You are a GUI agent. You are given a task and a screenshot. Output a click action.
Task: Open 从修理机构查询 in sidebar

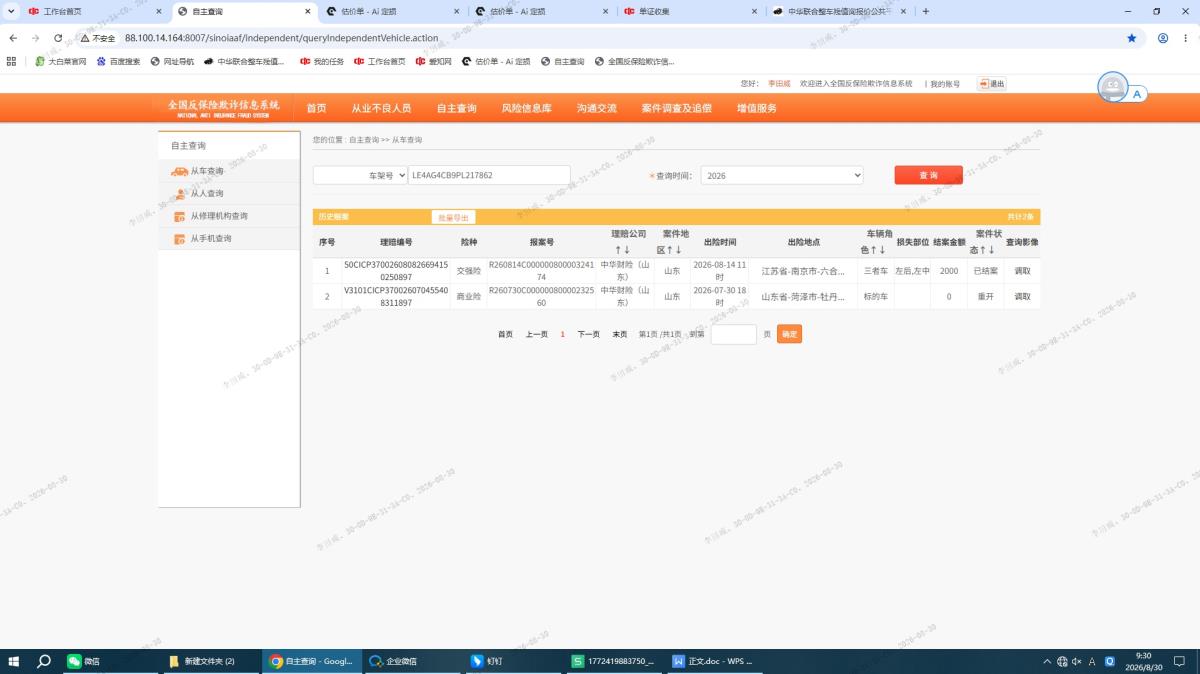219,216
